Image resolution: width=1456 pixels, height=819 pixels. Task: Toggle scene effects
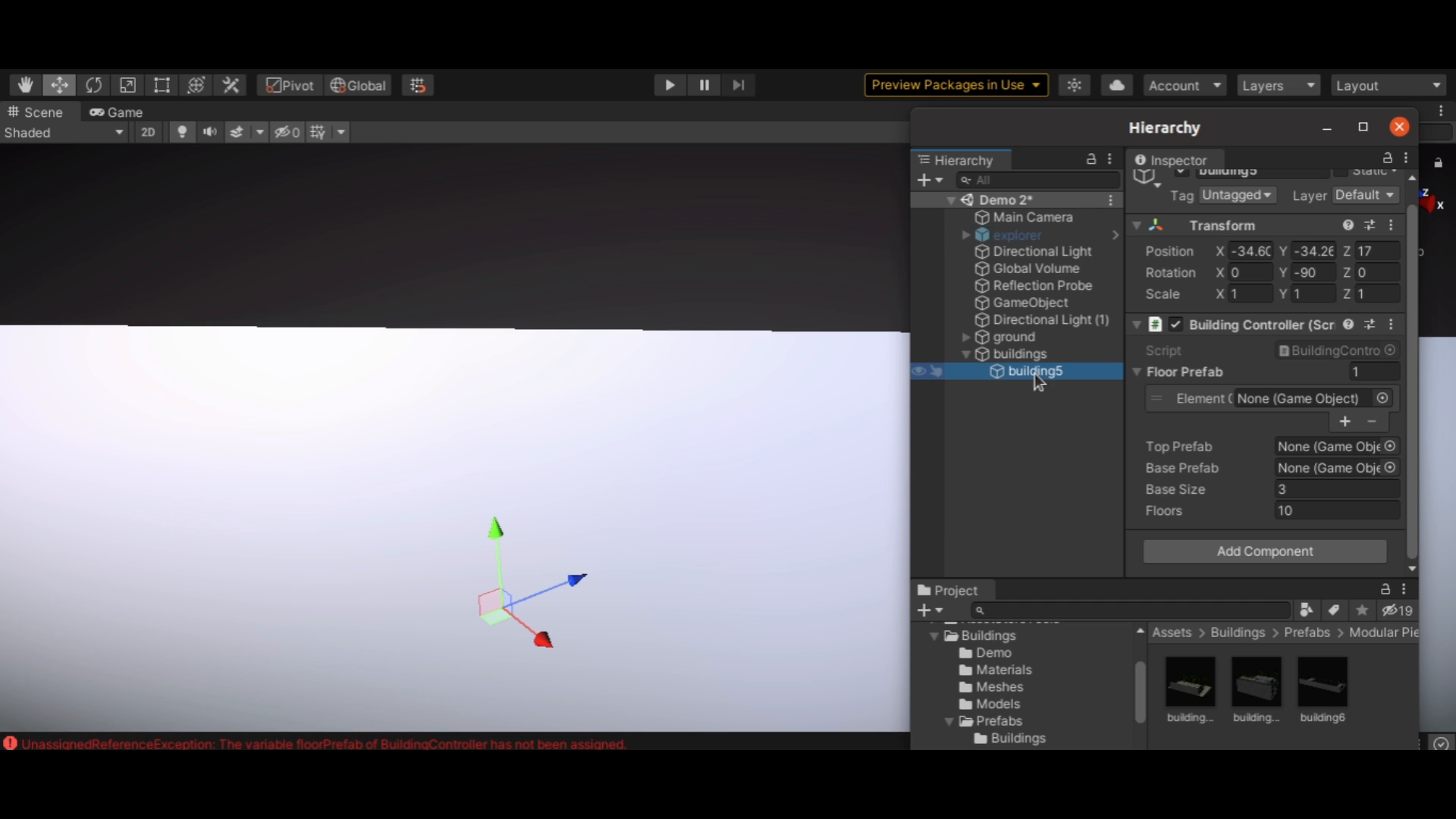(x=237, y=132)
